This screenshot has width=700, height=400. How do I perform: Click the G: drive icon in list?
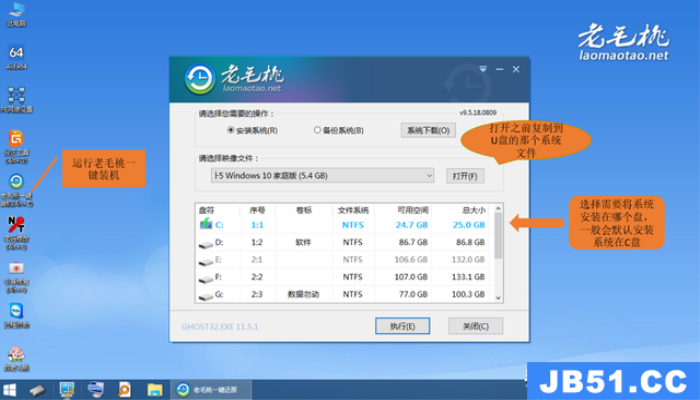click(206, 296)
